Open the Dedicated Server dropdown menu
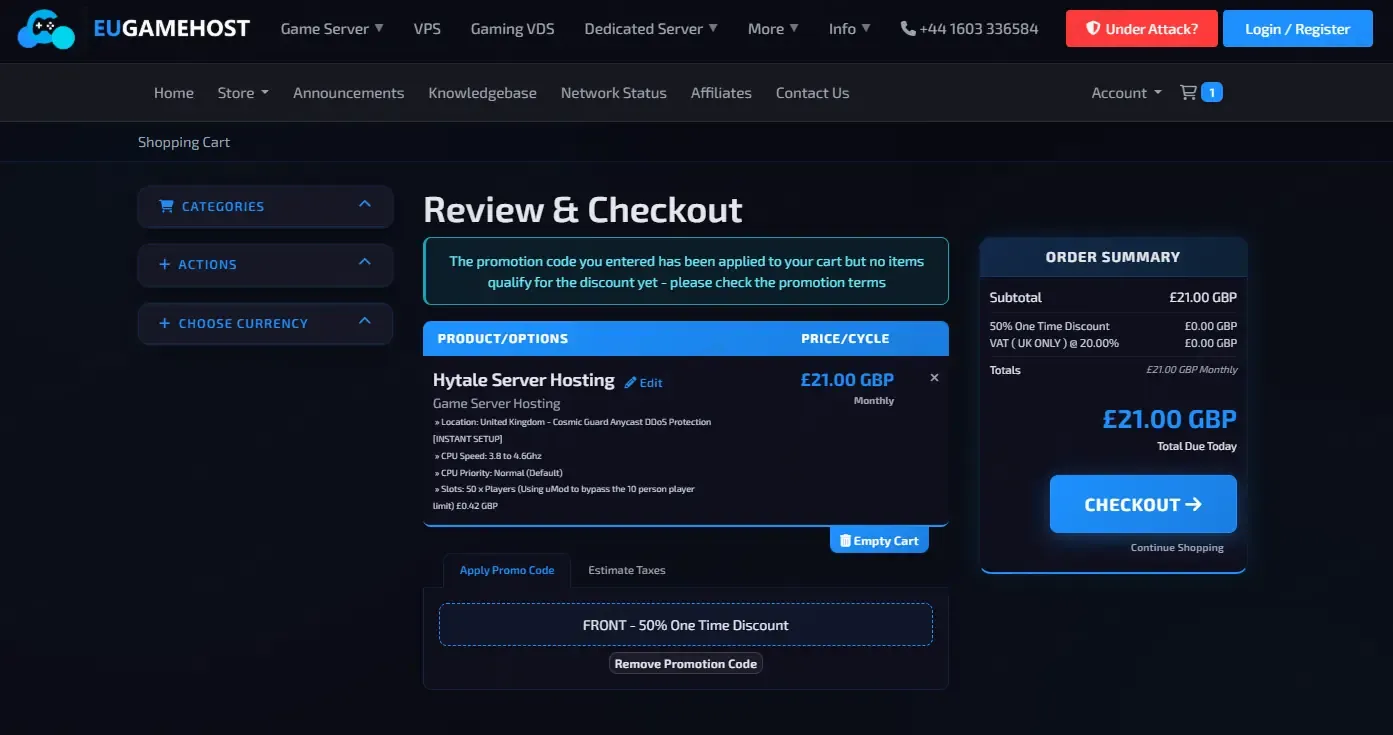The image size is (1393, 735). click(651, 29)
